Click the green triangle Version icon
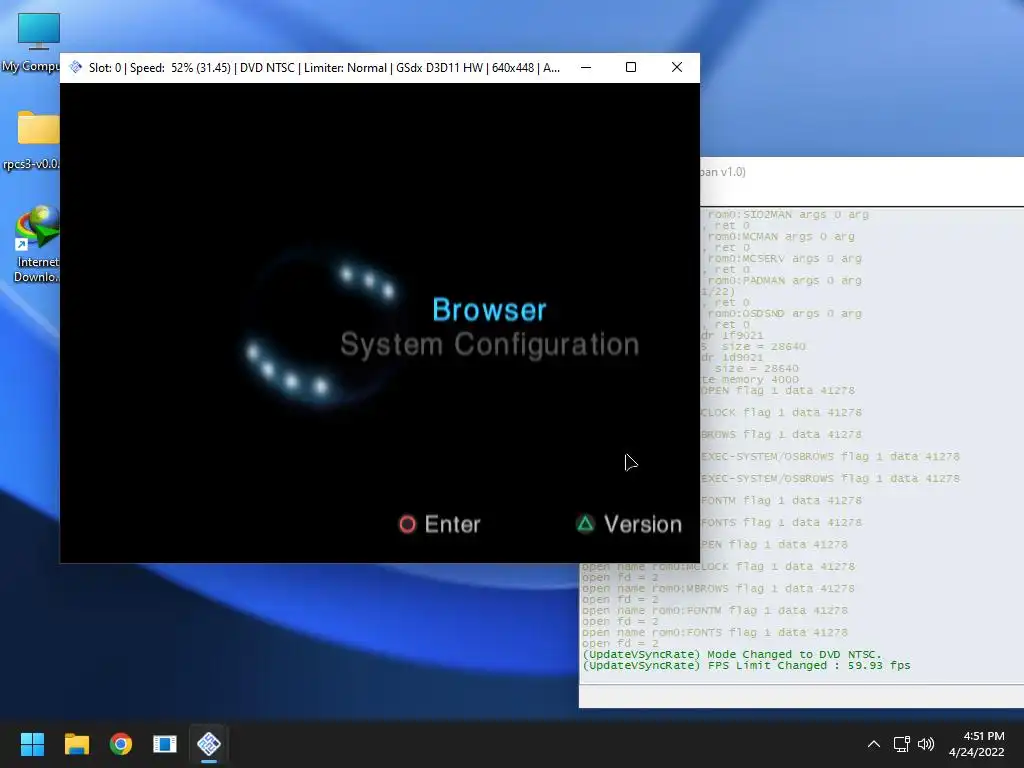The height and width of the screenshot is (768, 1024). click(586, 524)
